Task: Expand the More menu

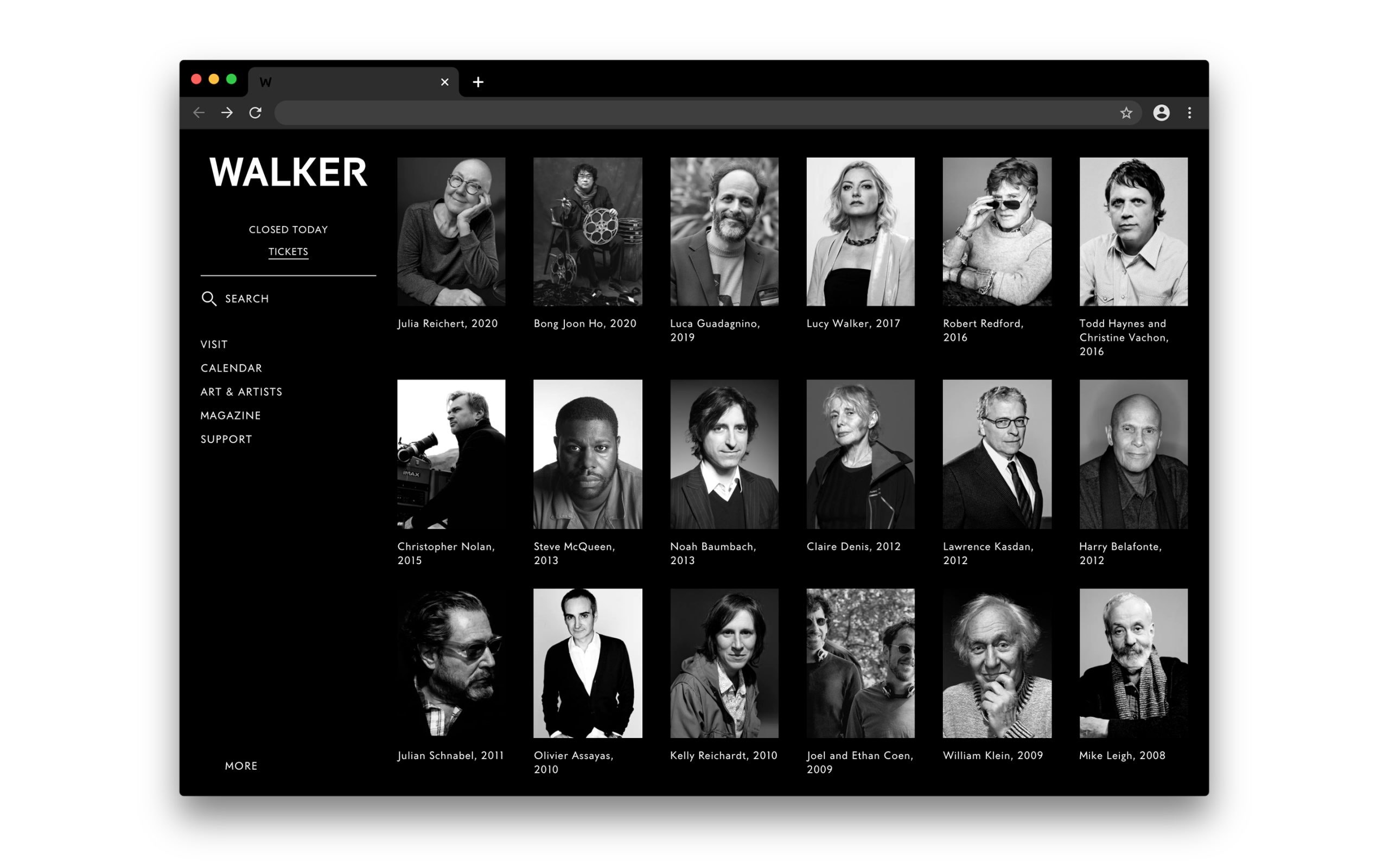Action: coord(241,766)
